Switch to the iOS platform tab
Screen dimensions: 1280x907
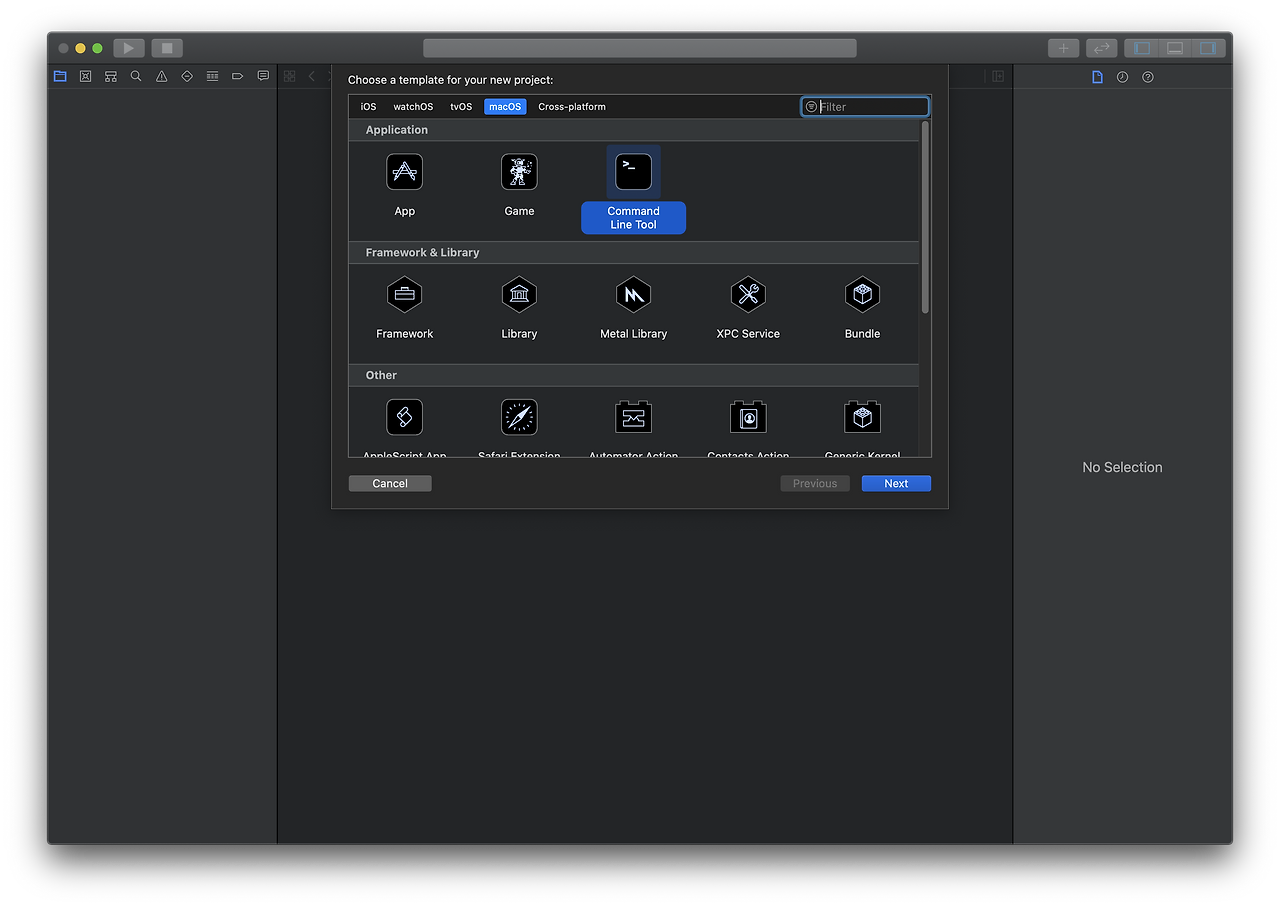(369, 107)
